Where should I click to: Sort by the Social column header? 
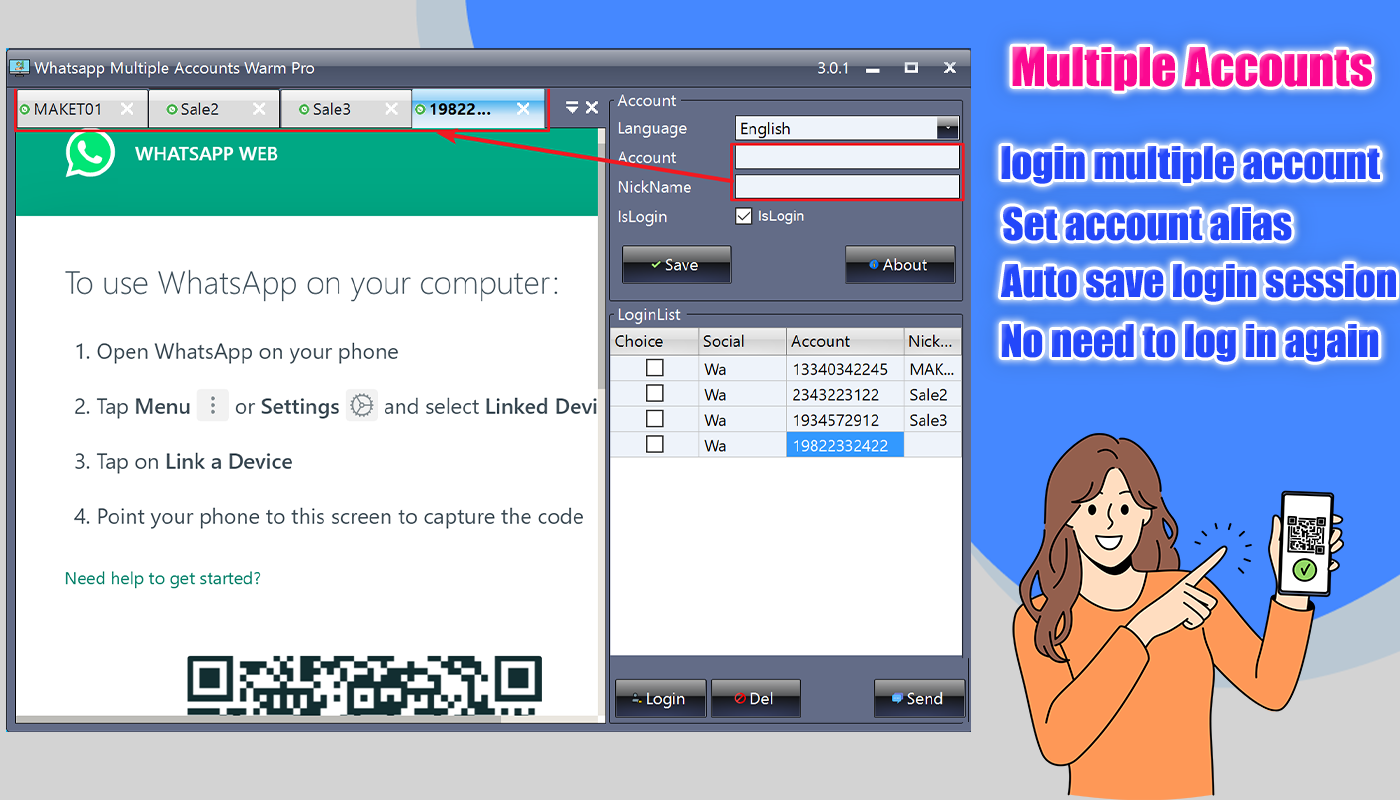coord(743,341)
